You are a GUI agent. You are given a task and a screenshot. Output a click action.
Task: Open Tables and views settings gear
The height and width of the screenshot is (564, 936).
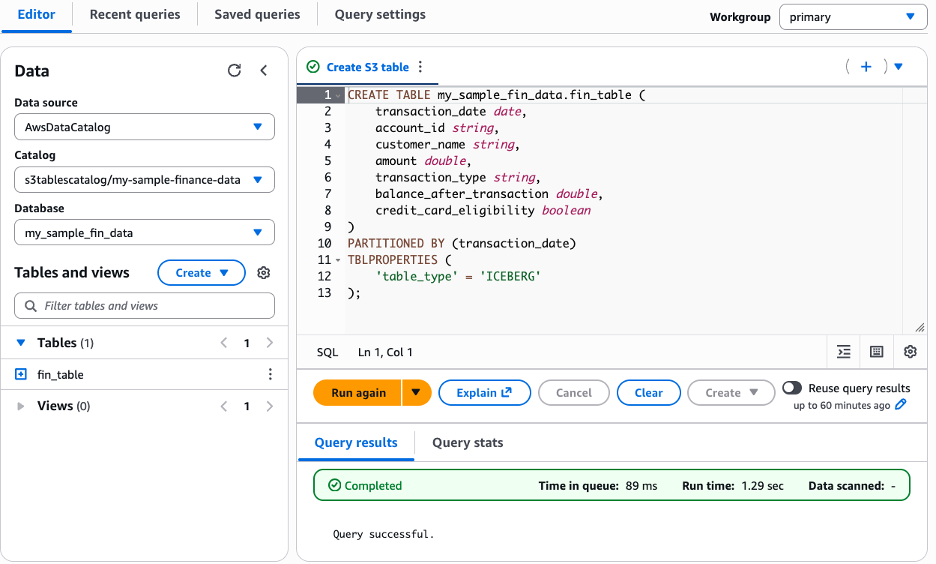263,273
